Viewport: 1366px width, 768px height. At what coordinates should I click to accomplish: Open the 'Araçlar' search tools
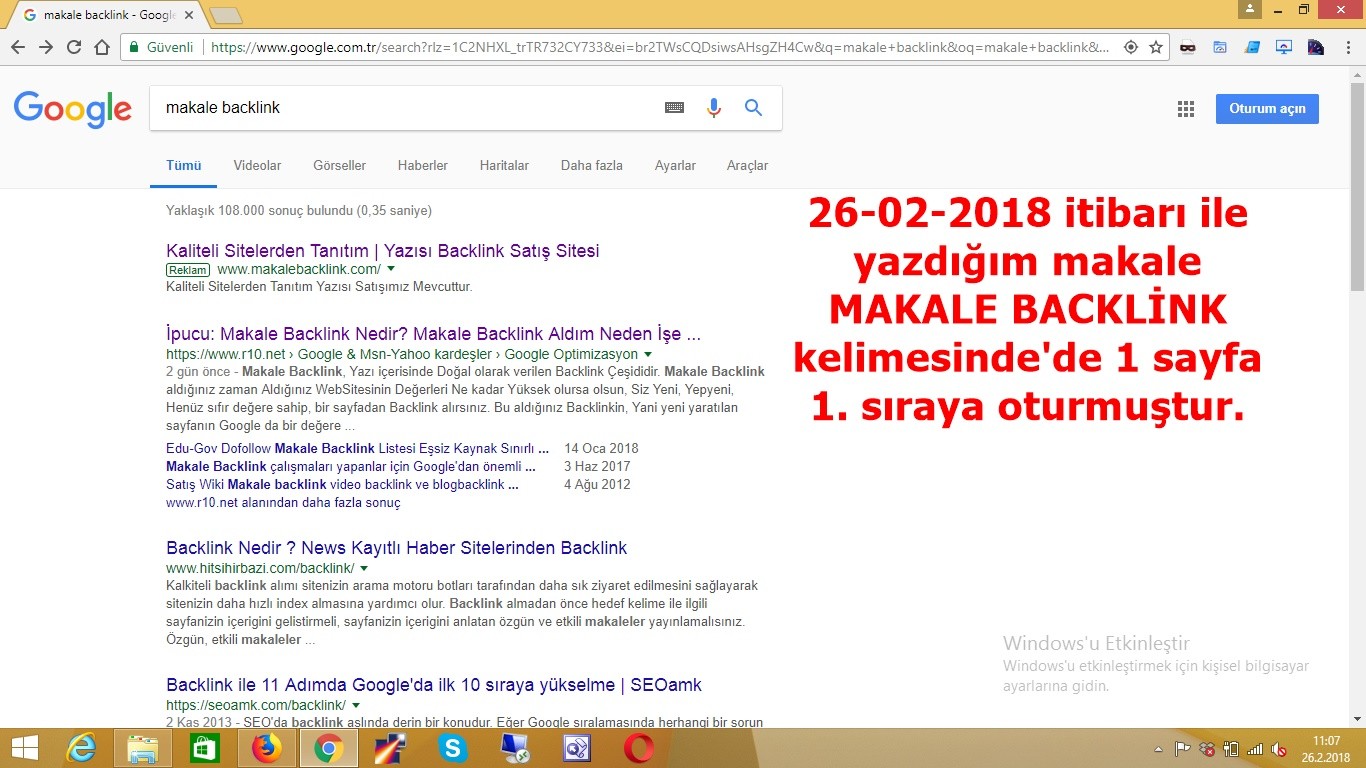[x=747, y=166]
